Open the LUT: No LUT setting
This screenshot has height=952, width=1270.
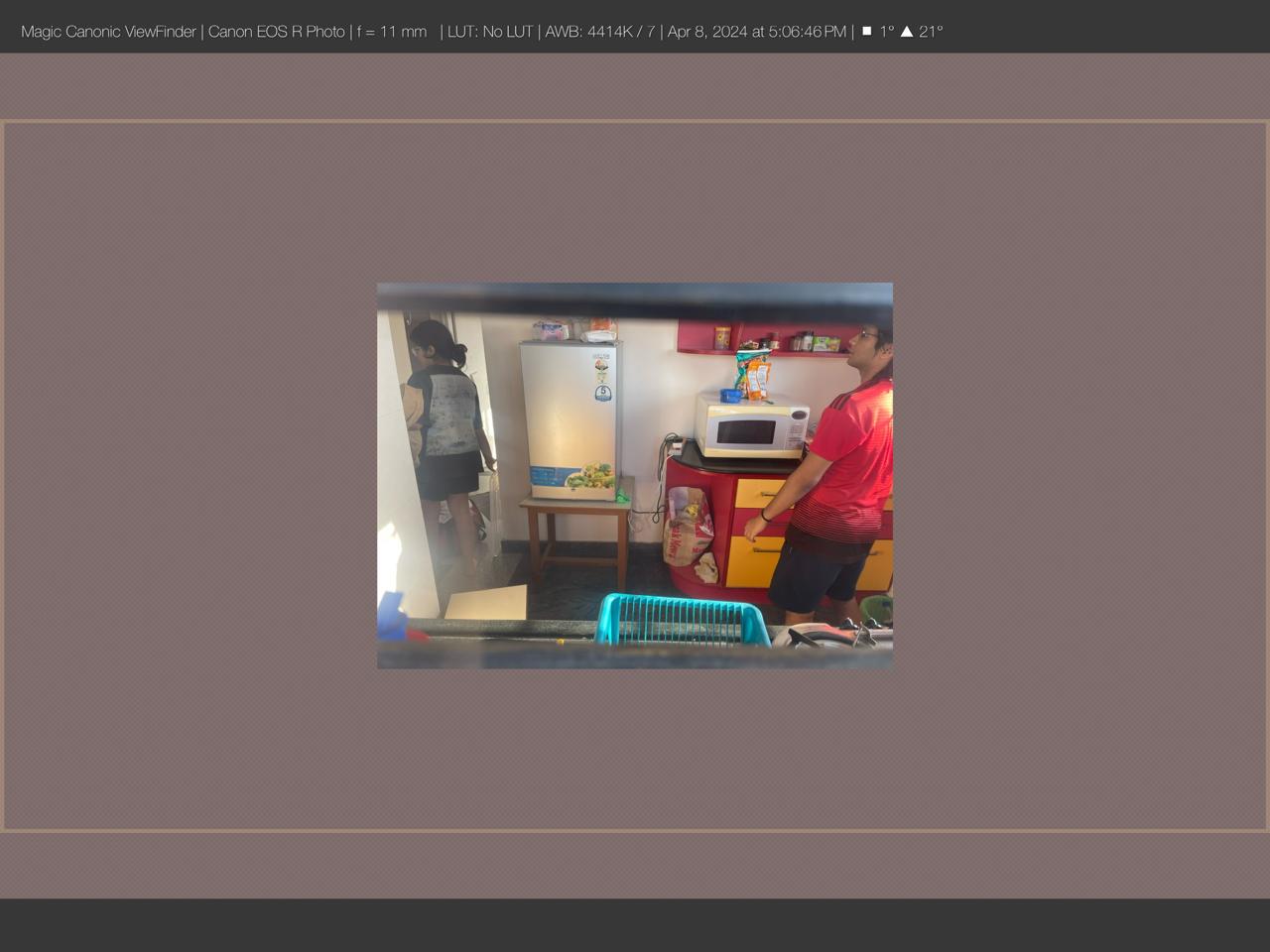point(490,32)
